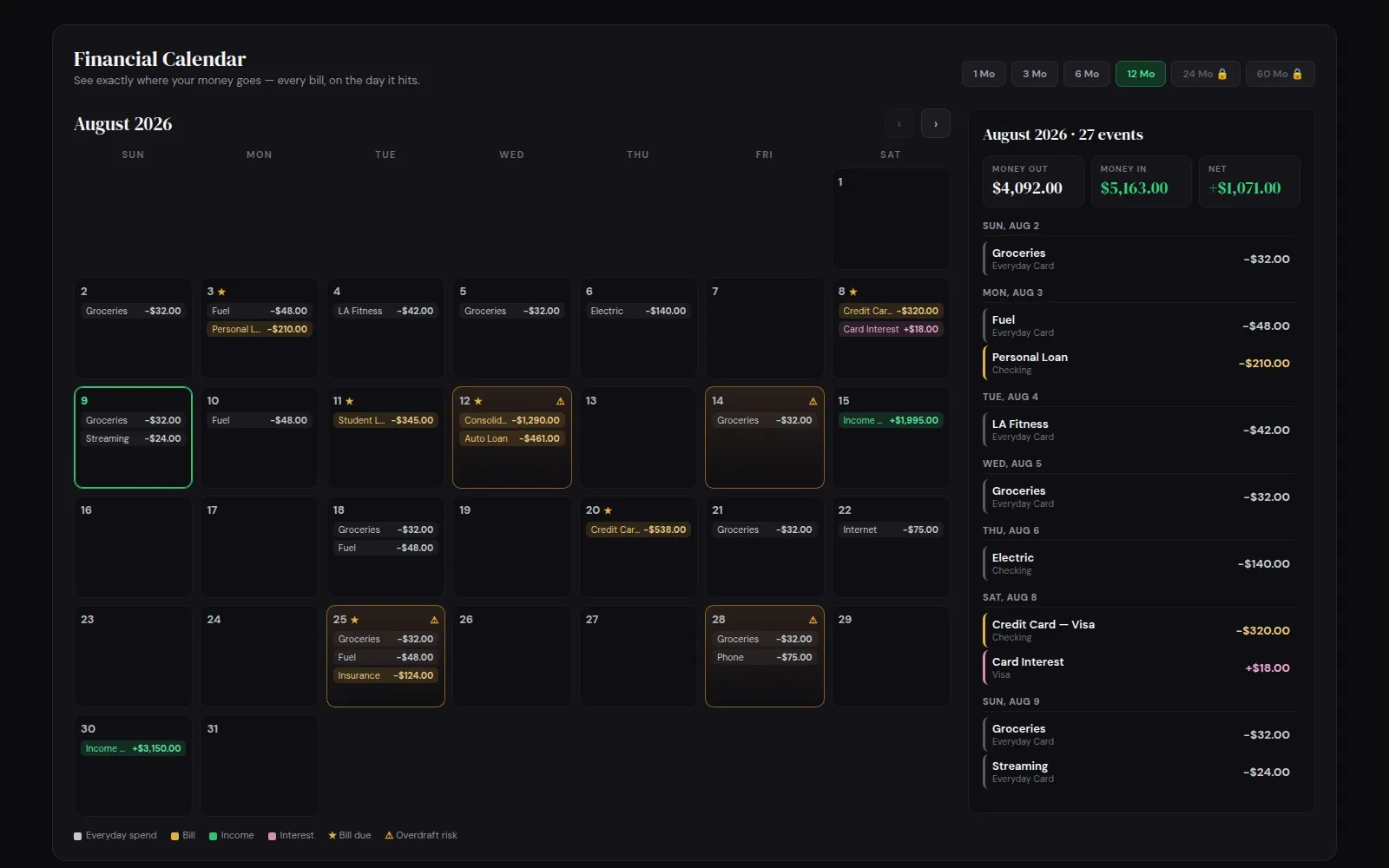Select the 1 Mo range

click(x=984, y=74)
